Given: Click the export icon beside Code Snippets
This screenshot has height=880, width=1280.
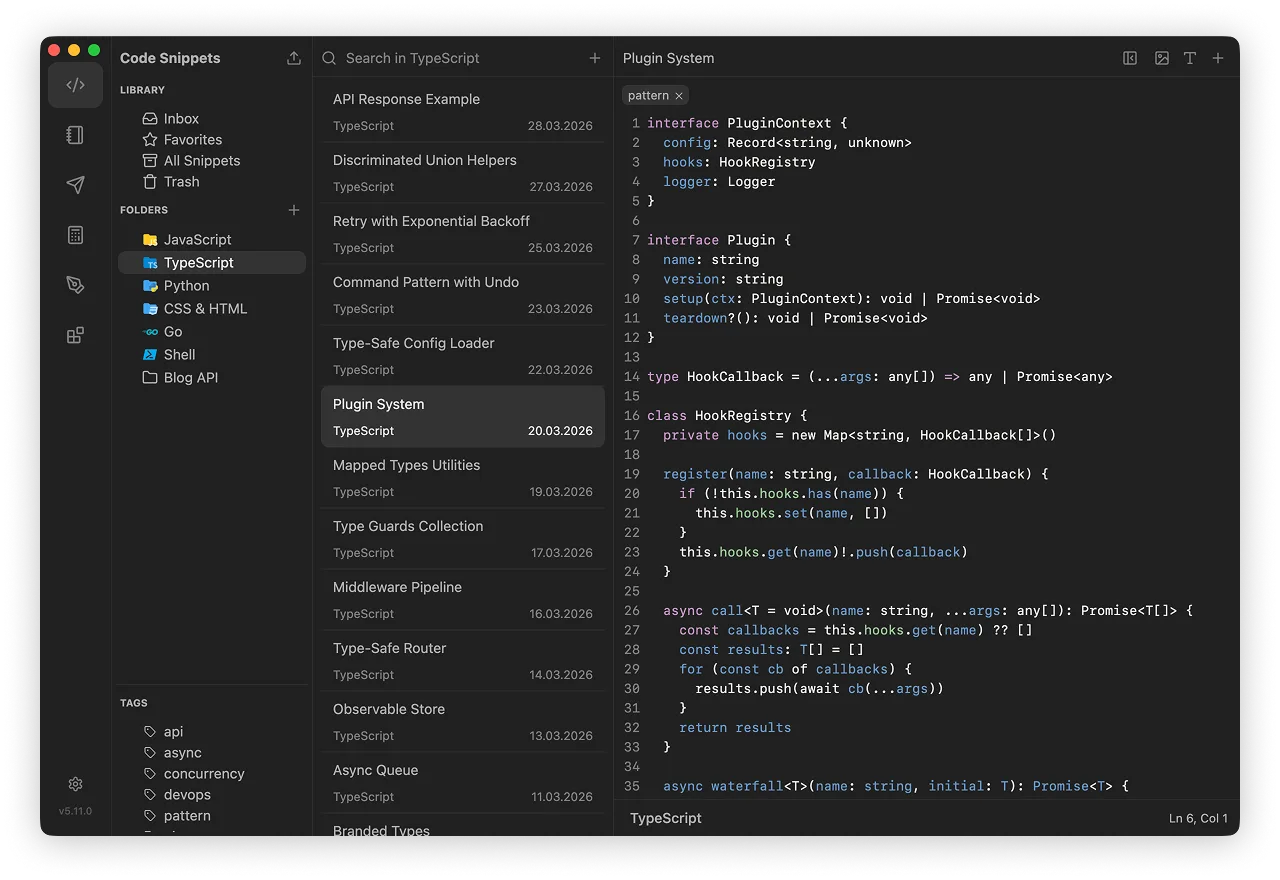Looking at the screenshot, I should tap(294, 58).
